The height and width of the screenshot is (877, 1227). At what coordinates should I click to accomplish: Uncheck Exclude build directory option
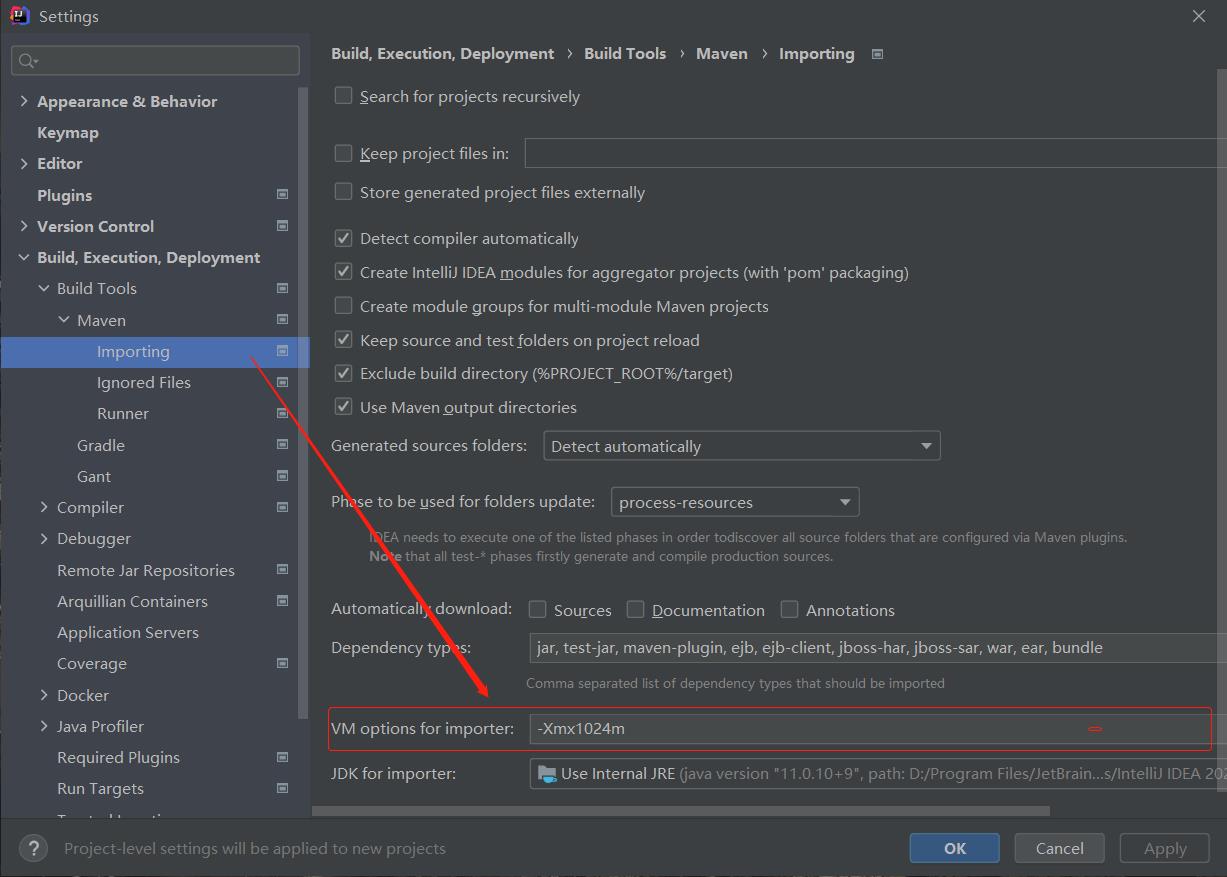pos(343,373)
